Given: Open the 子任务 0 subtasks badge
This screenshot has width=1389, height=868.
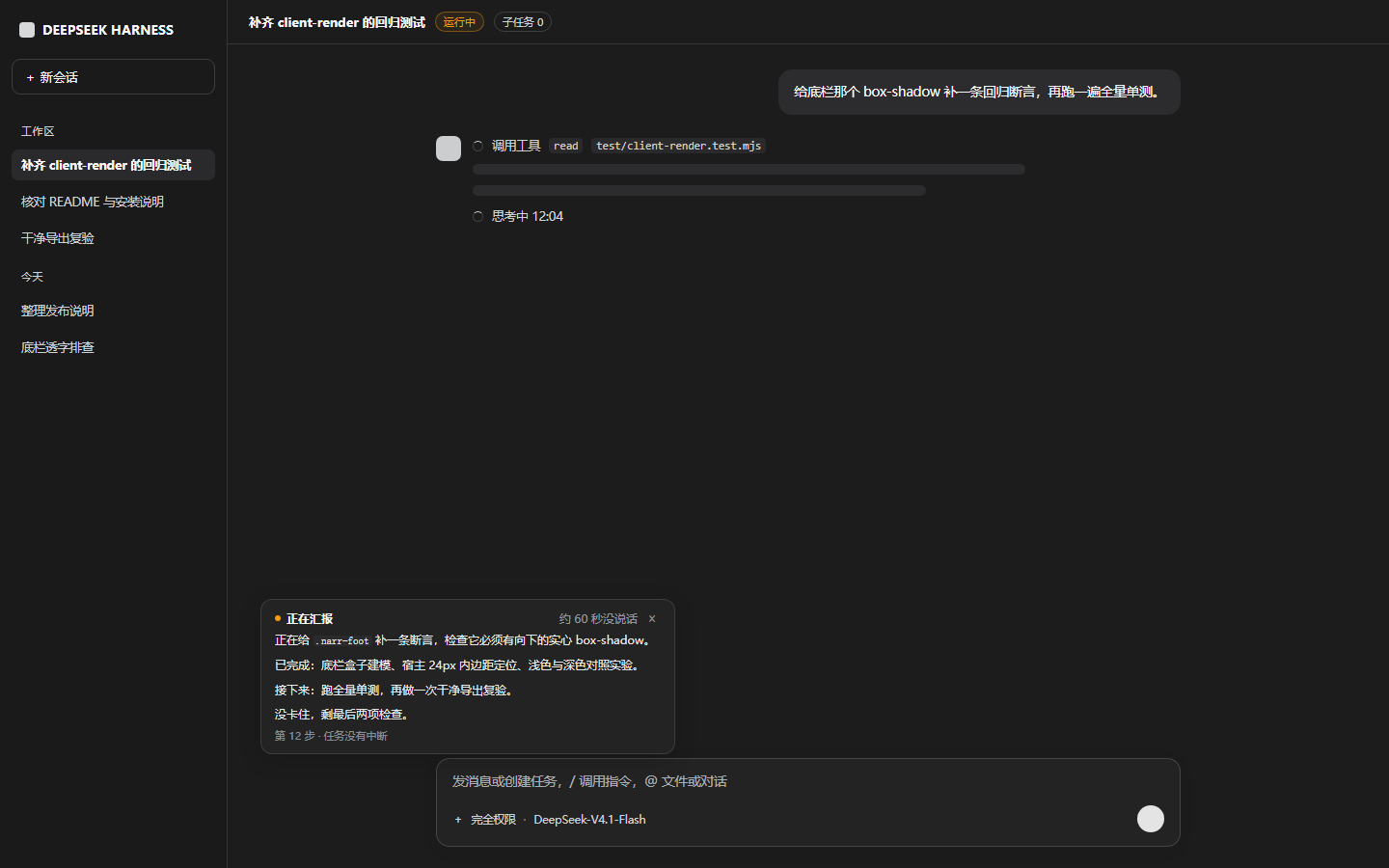Looking at the screenshot, I should pos(523,22).
